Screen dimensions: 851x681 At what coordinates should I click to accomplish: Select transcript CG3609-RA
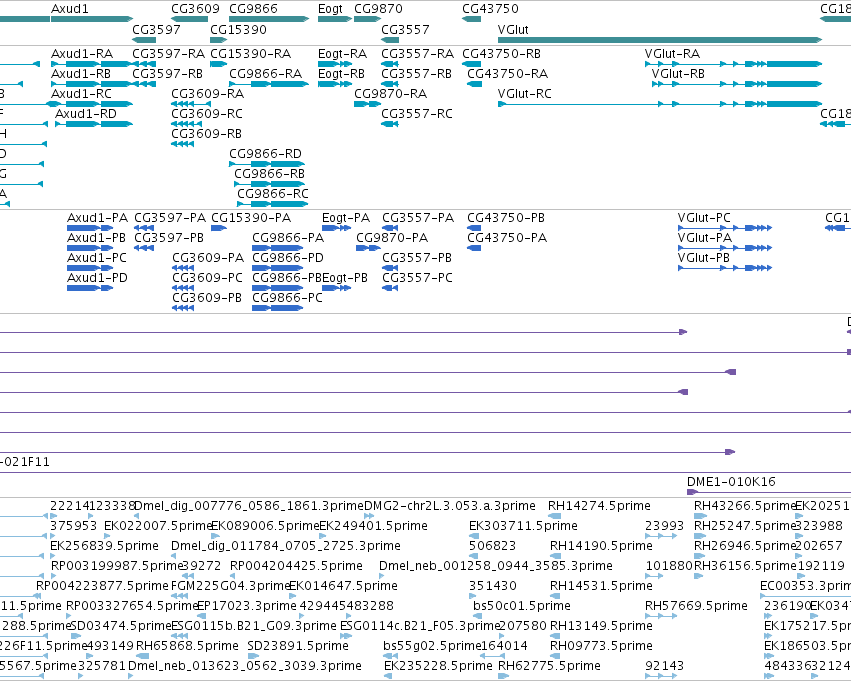(207, 94)
